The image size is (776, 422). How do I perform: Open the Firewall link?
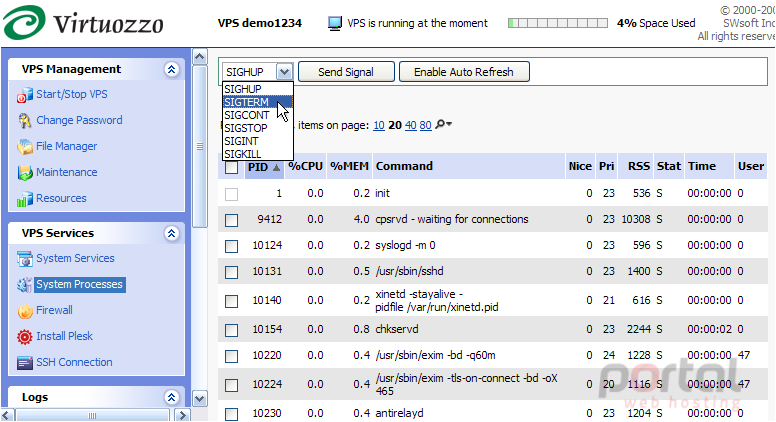54,310
